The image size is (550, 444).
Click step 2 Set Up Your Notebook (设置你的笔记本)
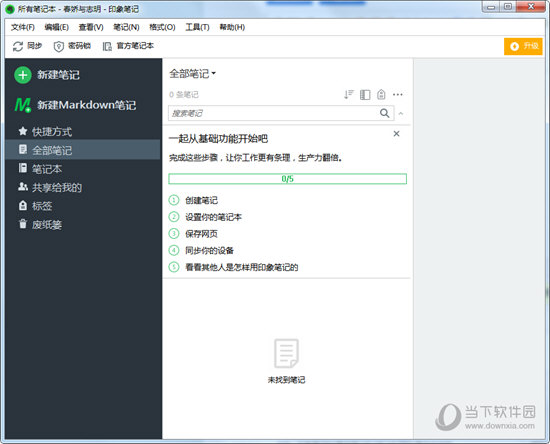point(205,217)
